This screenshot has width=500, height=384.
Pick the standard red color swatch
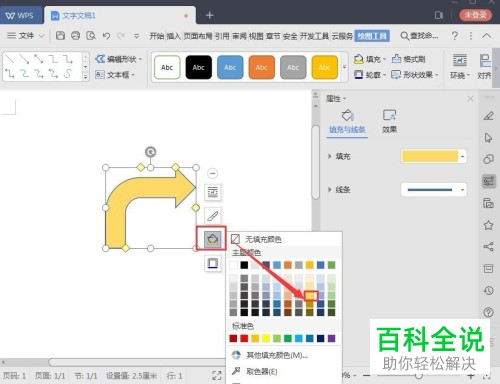point(244,338)
